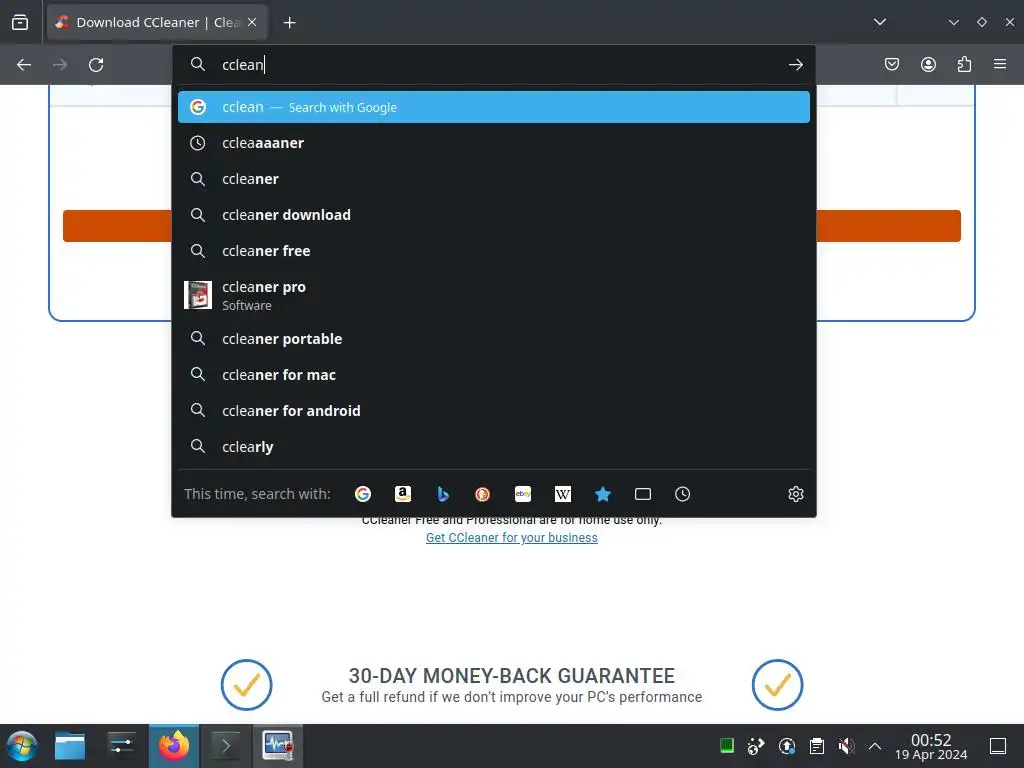Open system settings sliders taskbar icon
Viewport: 1024px width, 768px height.
(x=121, y=746)
